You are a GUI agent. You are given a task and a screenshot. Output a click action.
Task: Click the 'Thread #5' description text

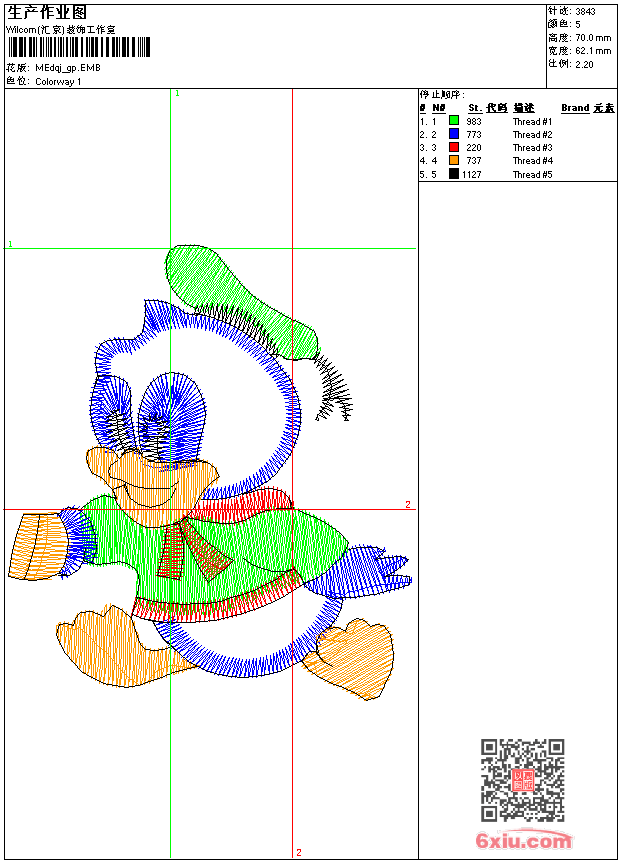click(532, 174)
